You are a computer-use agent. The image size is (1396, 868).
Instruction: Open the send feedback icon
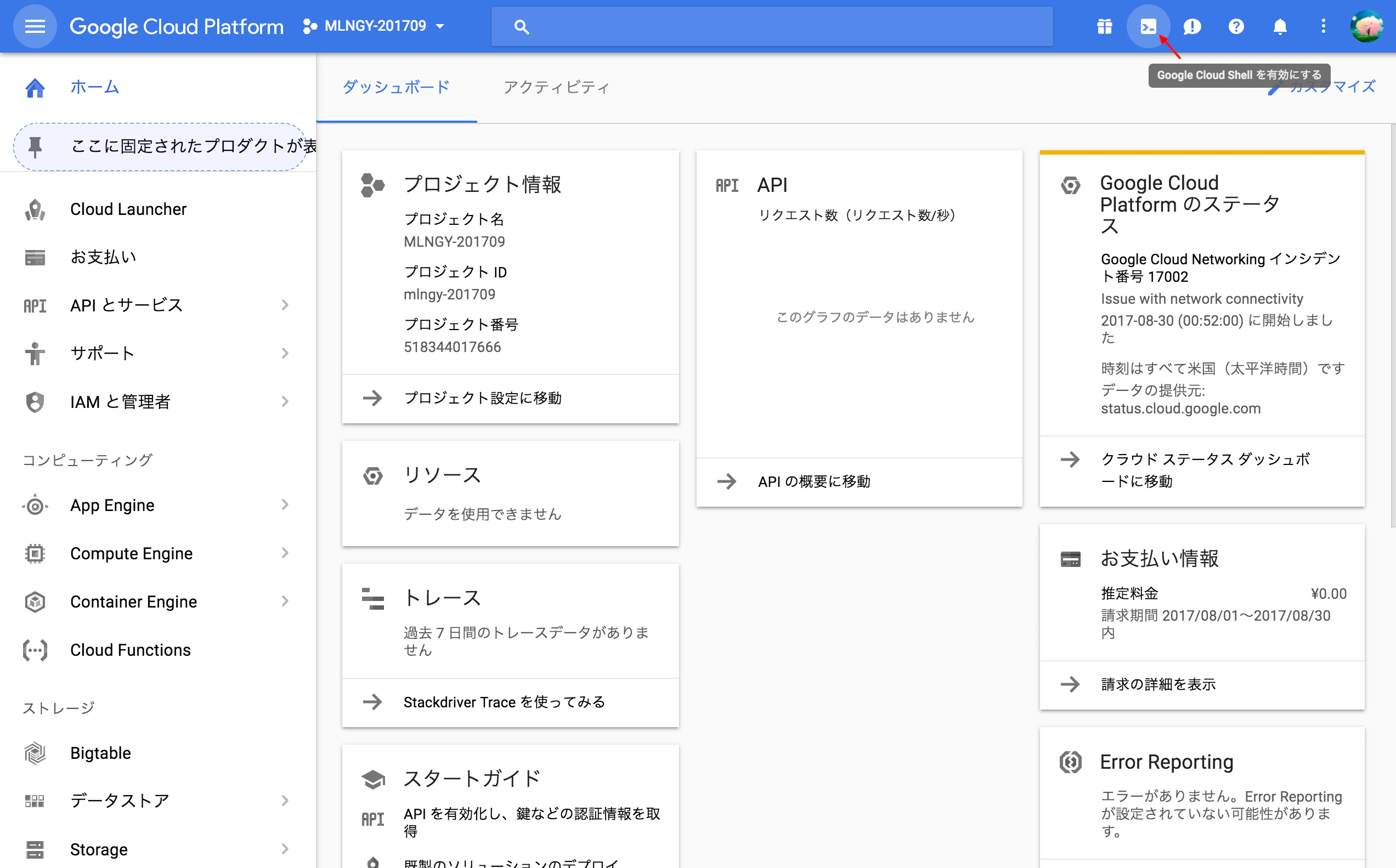point(1192,26)
